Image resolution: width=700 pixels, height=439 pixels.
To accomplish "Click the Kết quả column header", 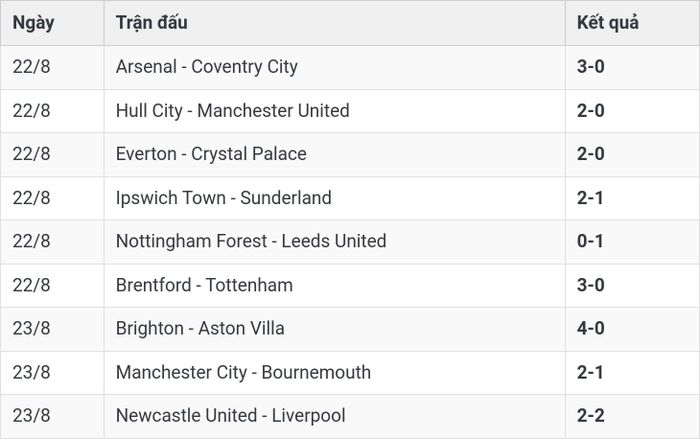I will coord(608,23).
